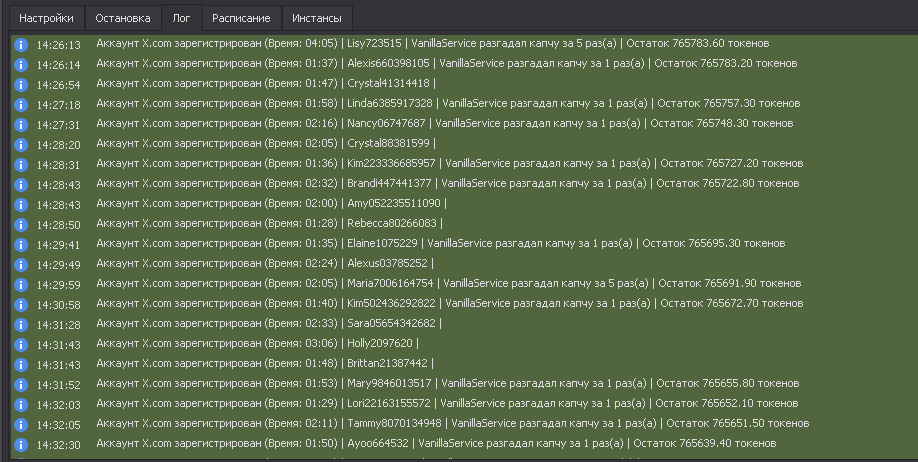Click the timestamp 14:31:52
This screenshot has width=918, height=462.
click(x=59, y=385)
